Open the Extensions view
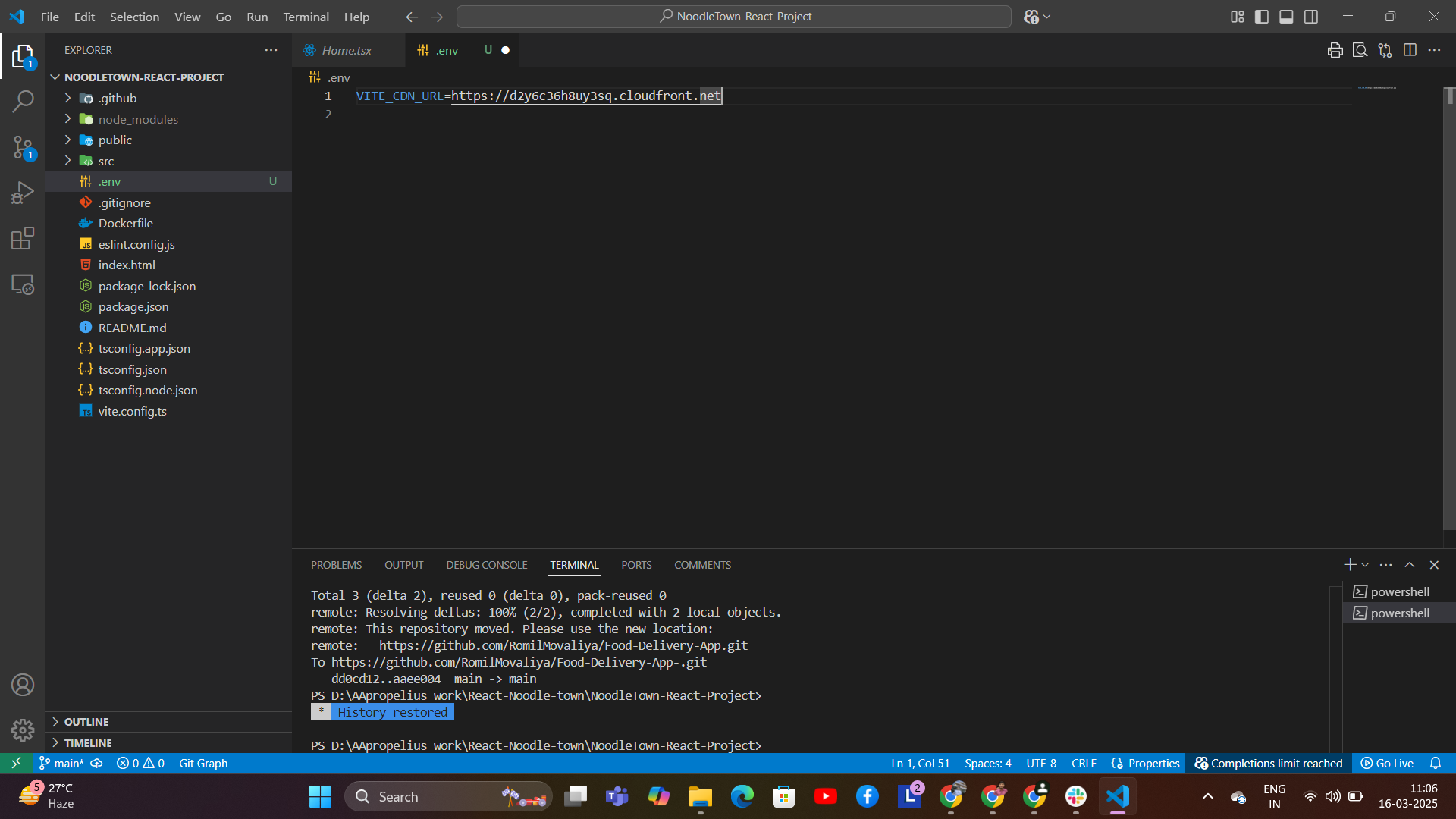 click(23, 238)
